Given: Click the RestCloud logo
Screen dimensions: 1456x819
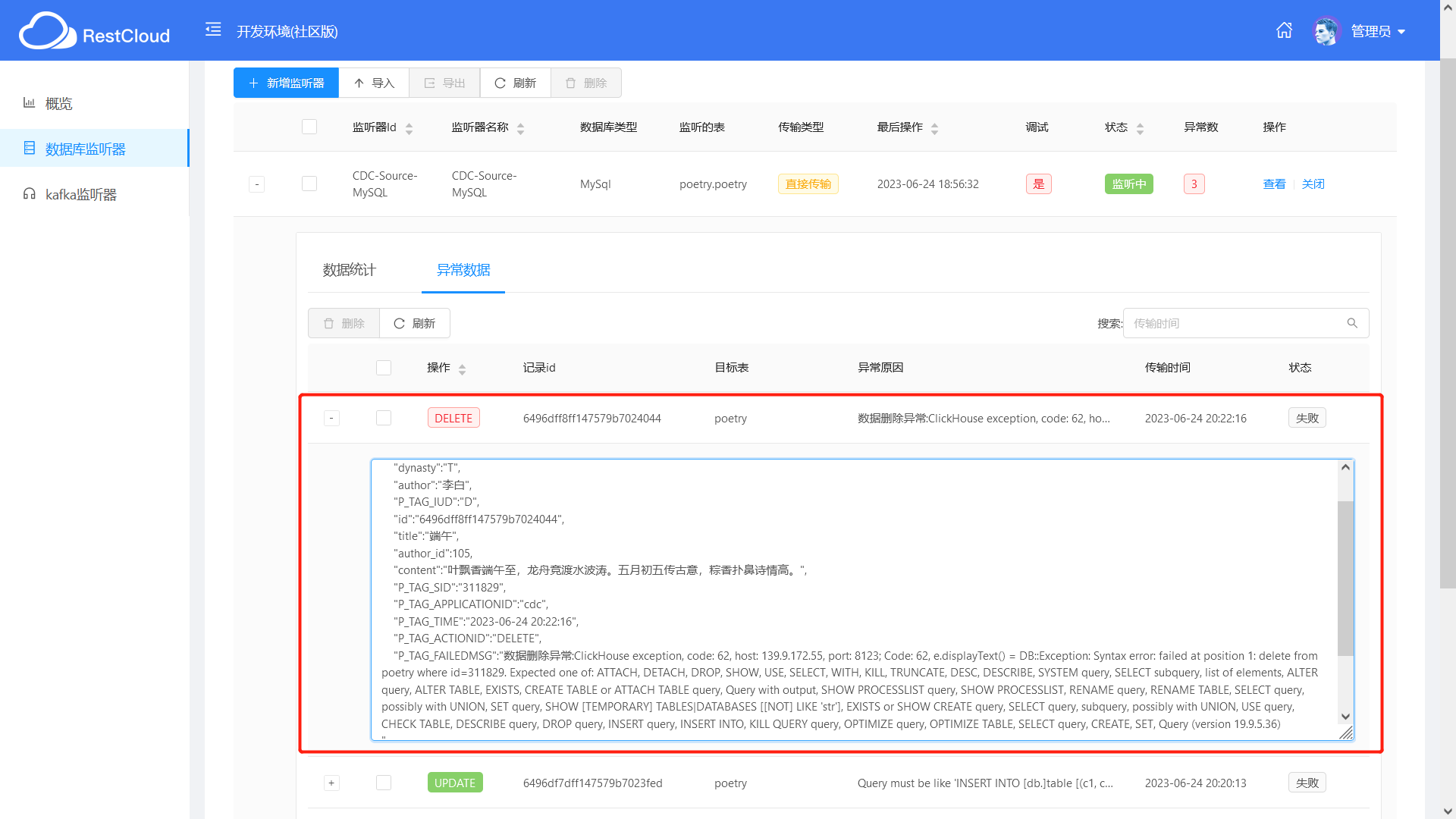Looking at the screenshot, I should coord(94,32).
